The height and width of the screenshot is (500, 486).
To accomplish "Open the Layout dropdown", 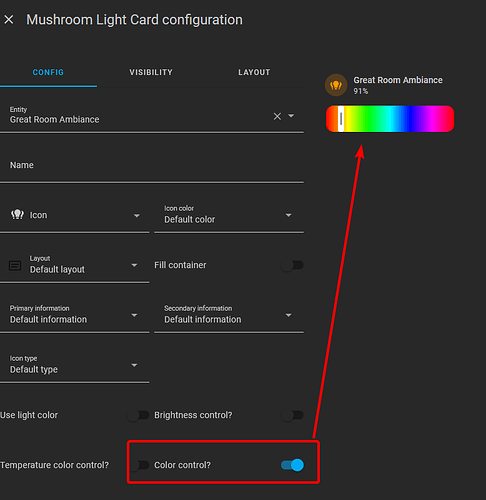I will [x=134, y=265].
